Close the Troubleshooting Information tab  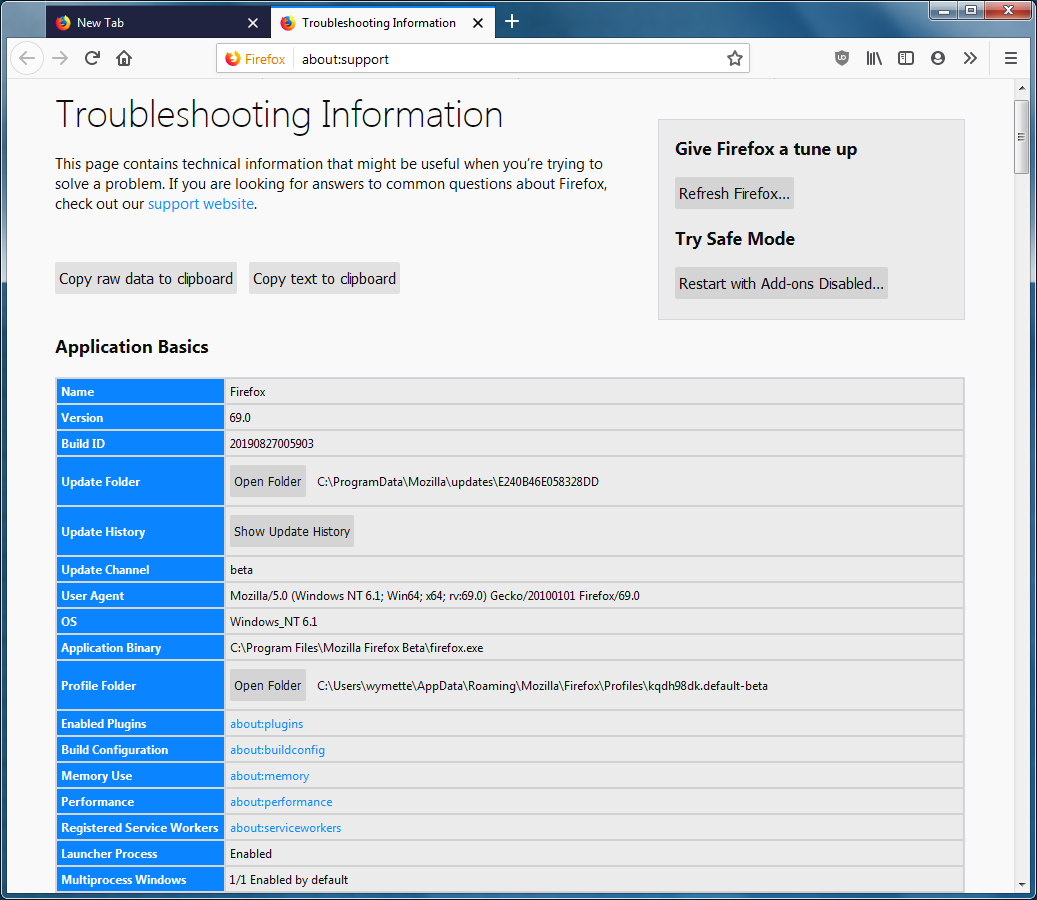478,23
